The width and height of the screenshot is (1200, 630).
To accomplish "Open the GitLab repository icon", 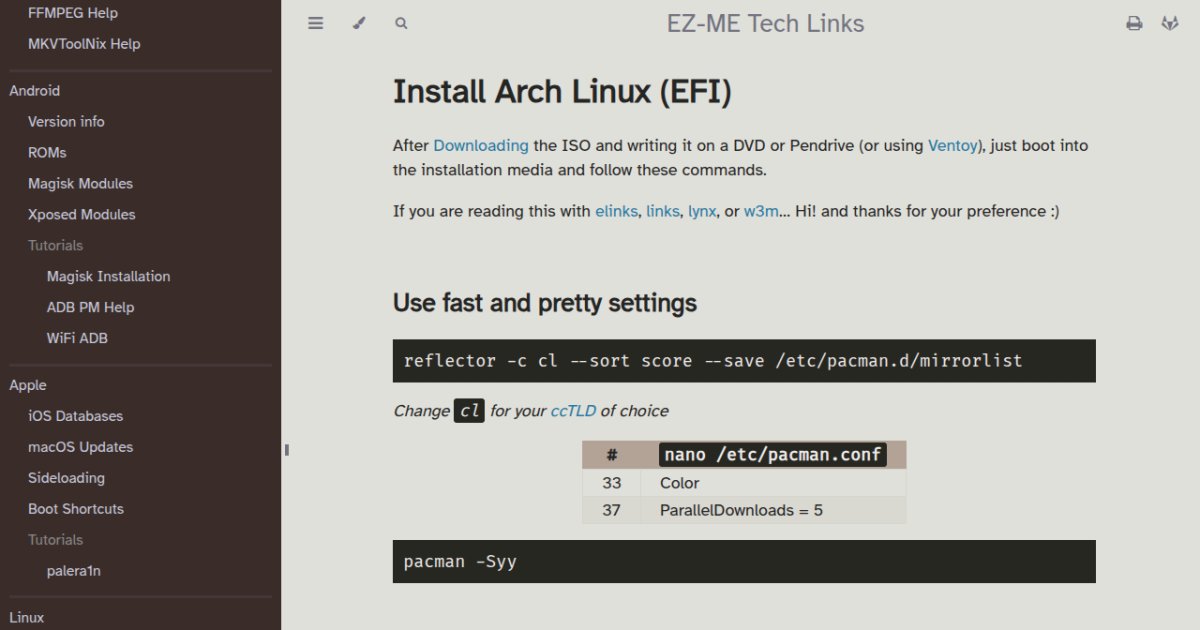I will click(1170, 22).
